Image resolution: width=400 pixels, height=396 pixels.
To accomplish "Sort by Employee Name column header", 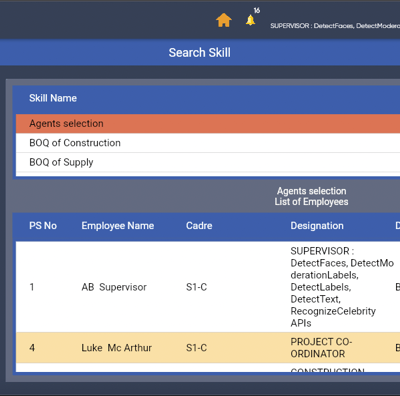I will (118, 226).
